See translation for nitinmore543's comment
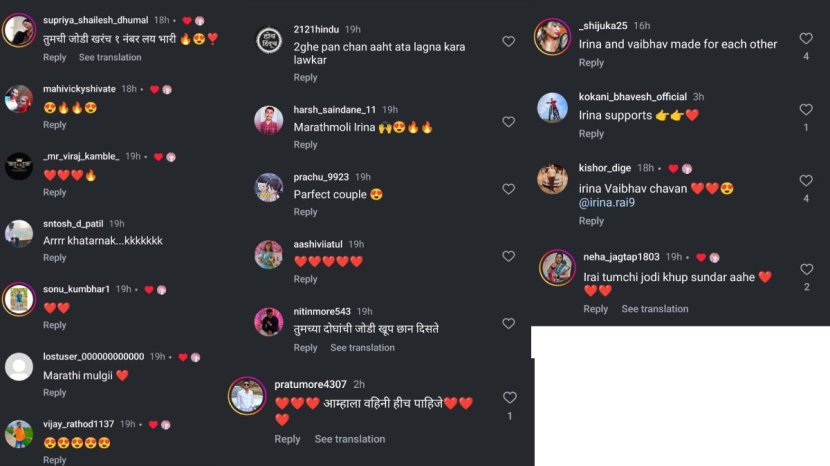This screenshot has height=466, width=830. pyautogui.click(x=363, y=348)
